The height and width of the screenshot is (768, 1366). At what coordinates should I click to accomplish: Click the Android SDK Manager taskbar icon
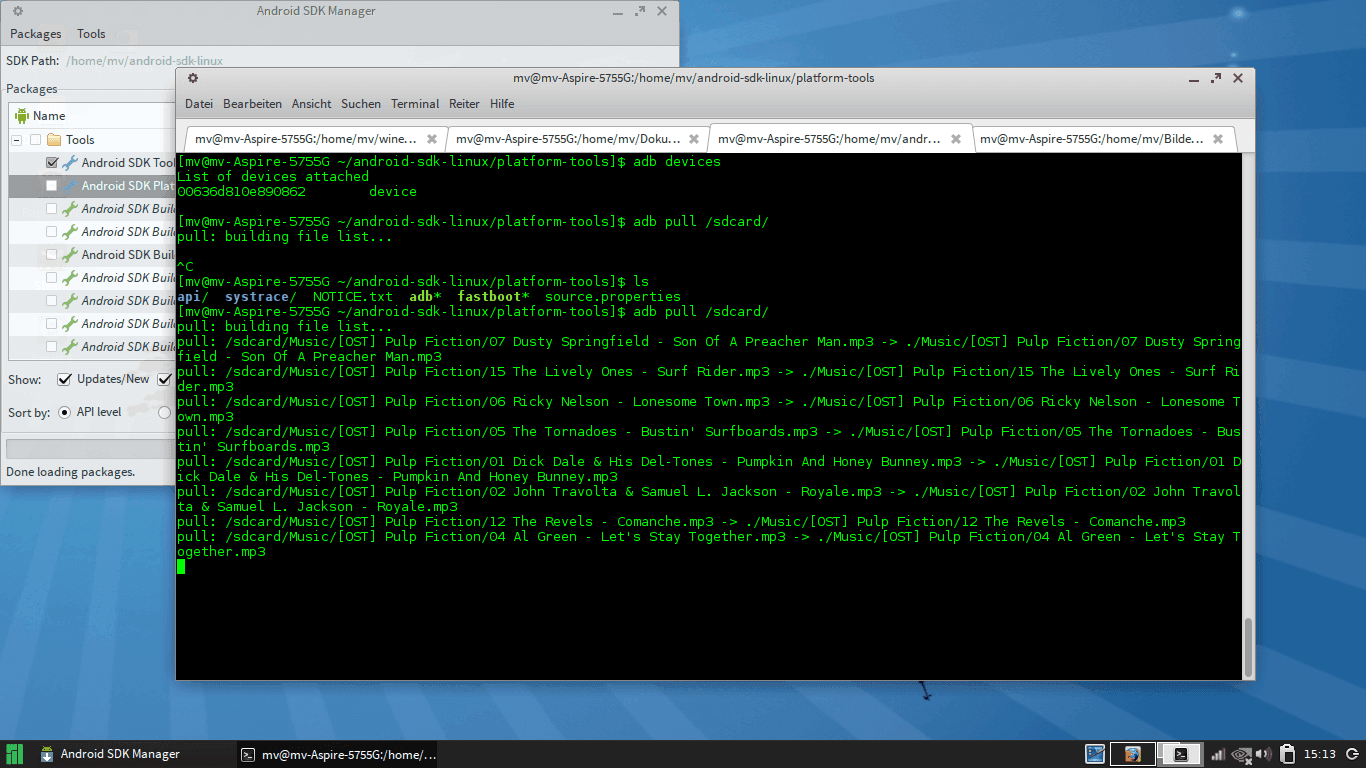(x=47, y=754)
